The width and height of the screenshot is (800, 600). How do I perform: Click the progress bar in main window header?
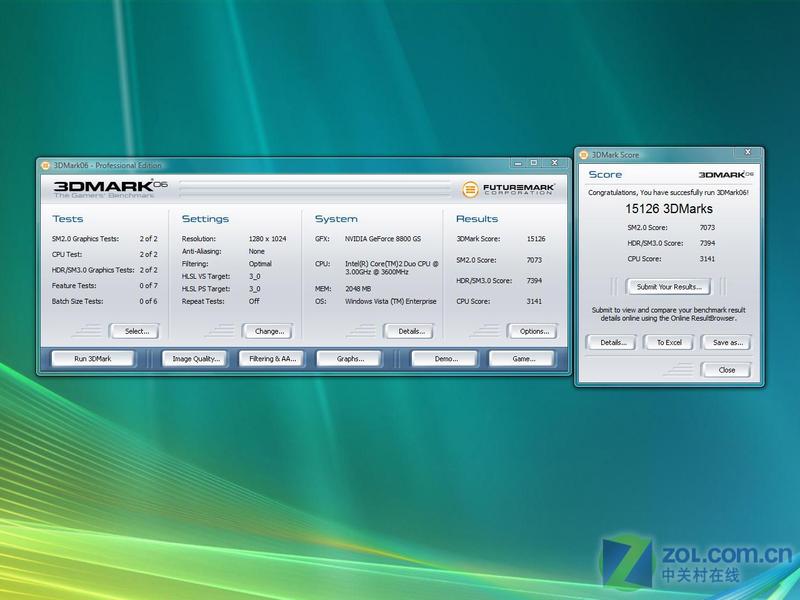(x=315, y=189)
